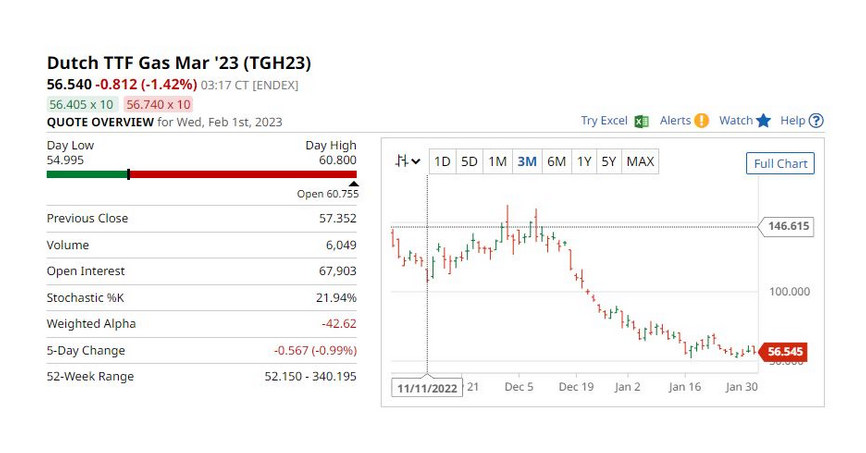866x453 pixels.
Task: Click the green Excel spreadsheet icon
Action: [641, 121]
